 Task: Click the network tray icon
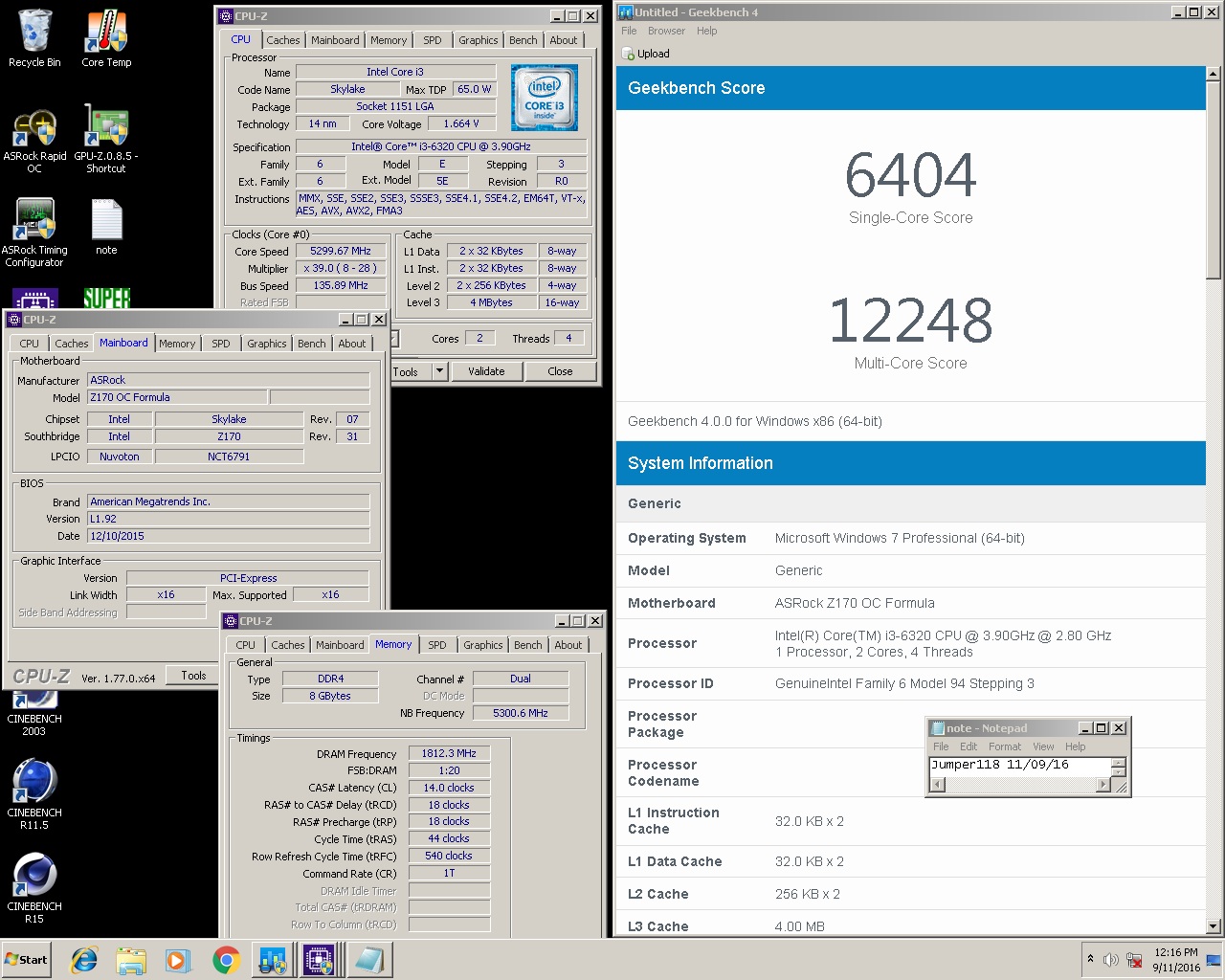point(1134,960)
